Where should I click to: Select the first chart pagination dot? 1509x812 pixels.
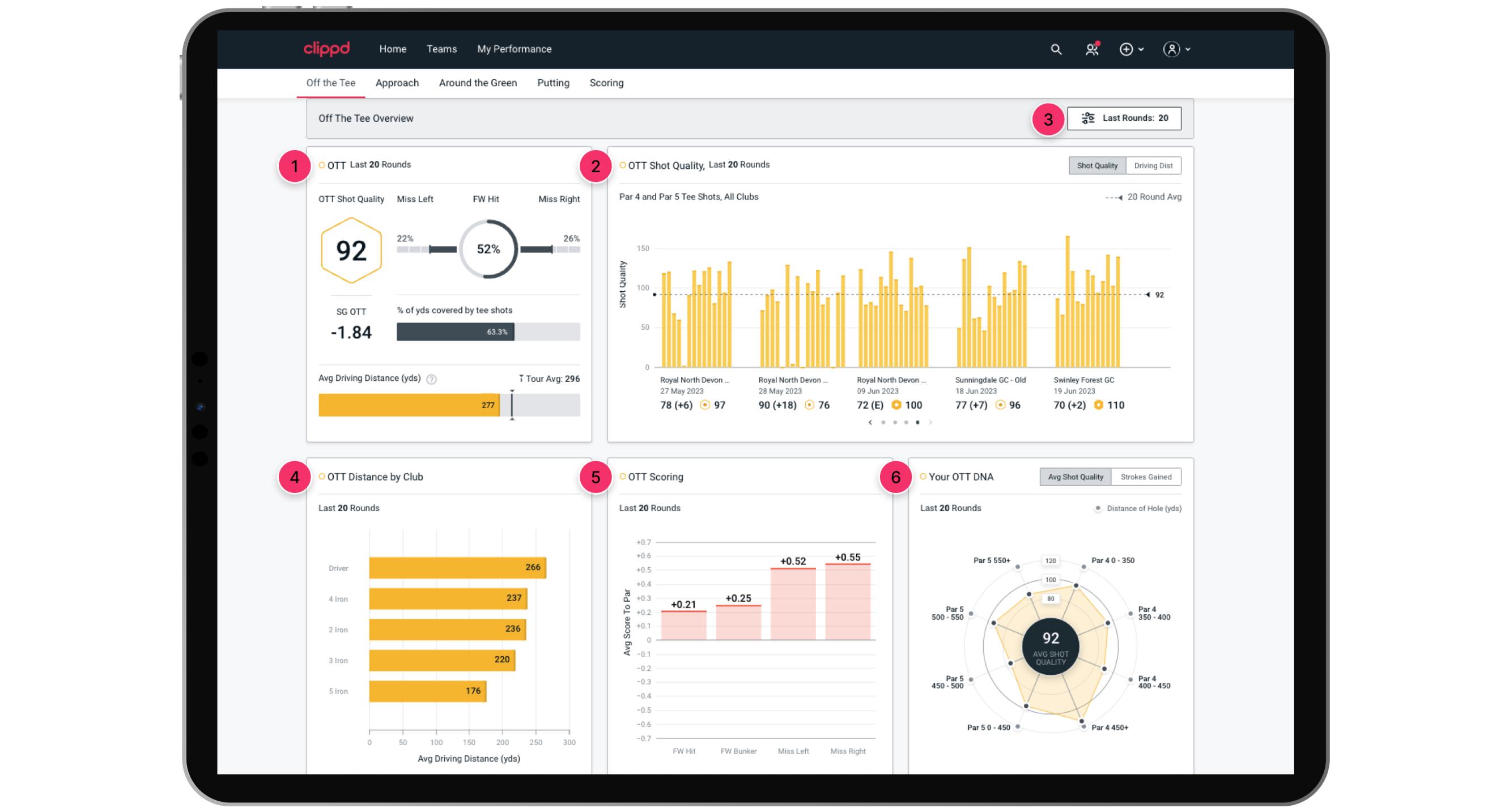click(x=883, y=422)
